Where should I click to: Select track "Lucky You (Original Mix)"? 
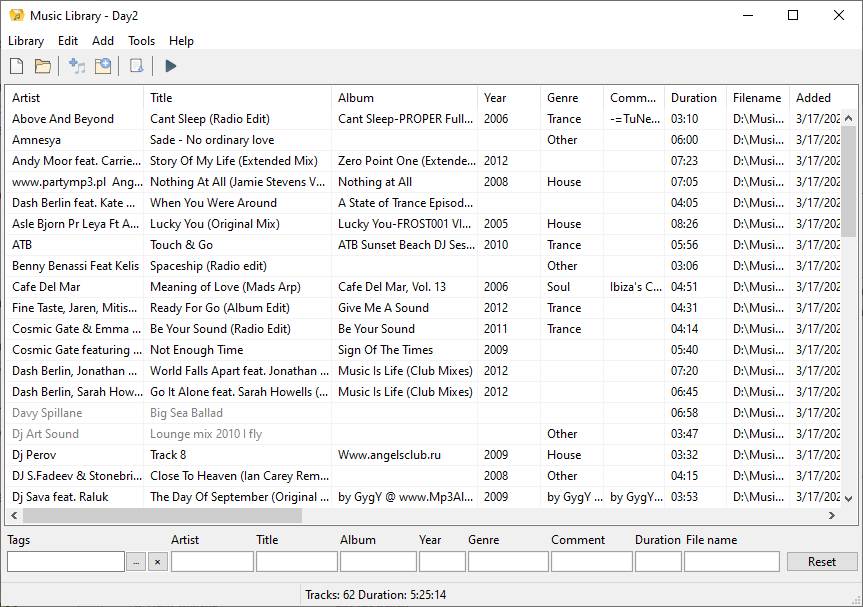coord(215,224)
